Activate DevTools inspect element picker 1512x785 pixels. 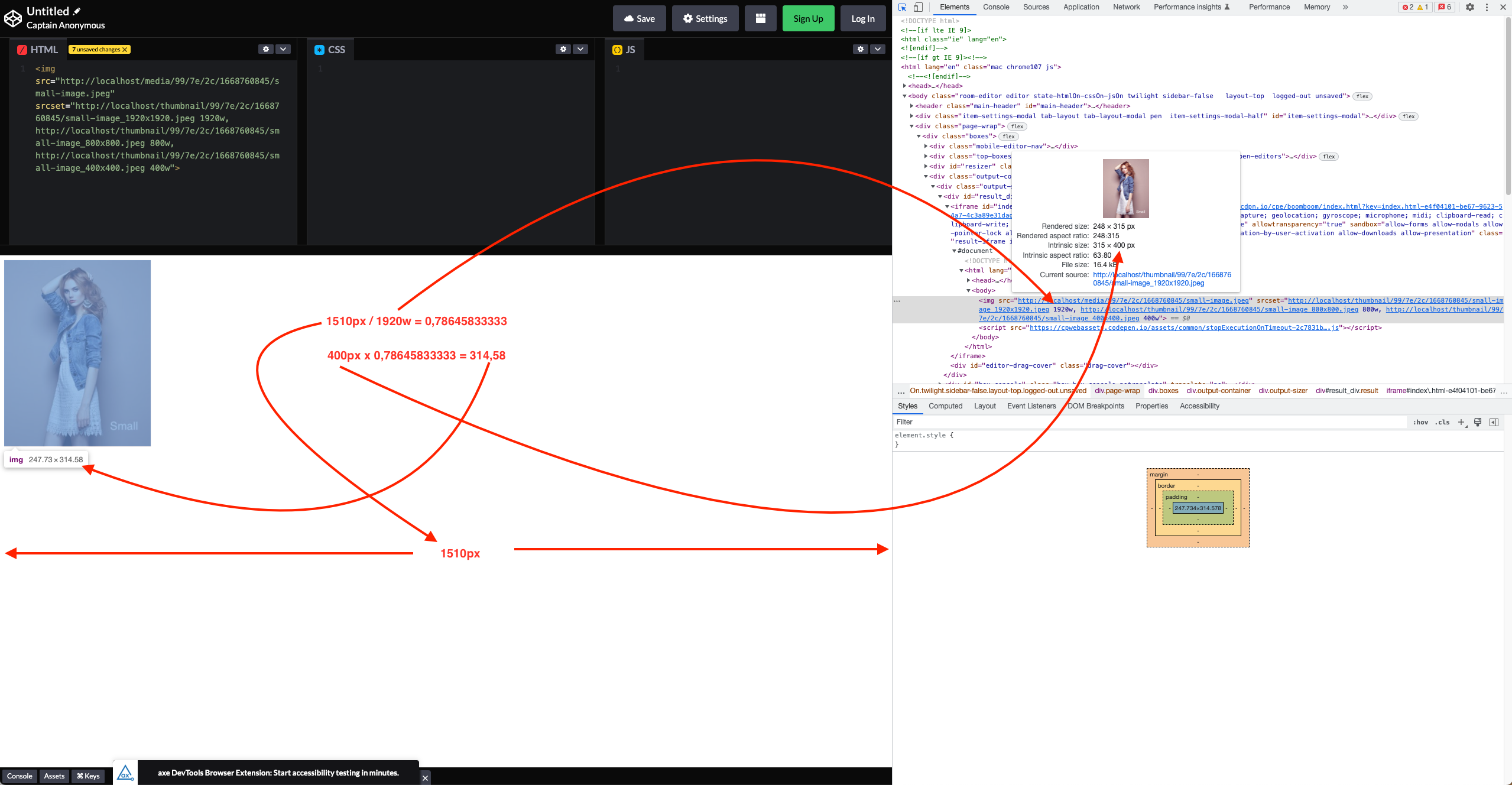(903, 7)
